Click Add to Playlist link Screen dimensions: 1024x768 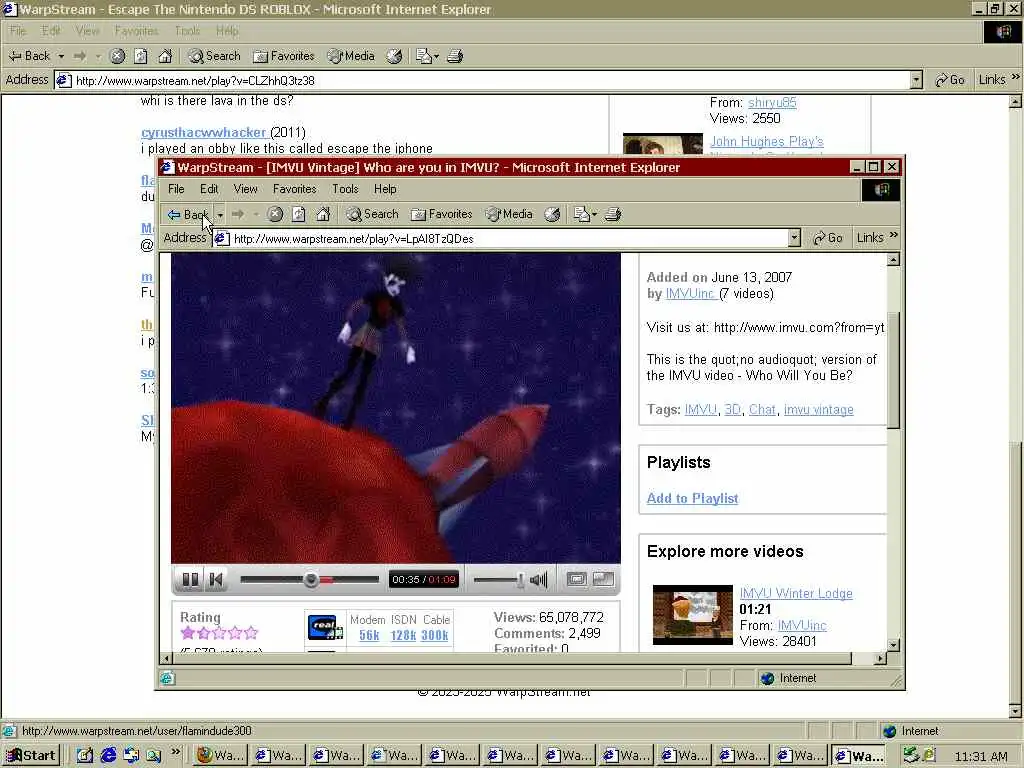coord(692,498)
